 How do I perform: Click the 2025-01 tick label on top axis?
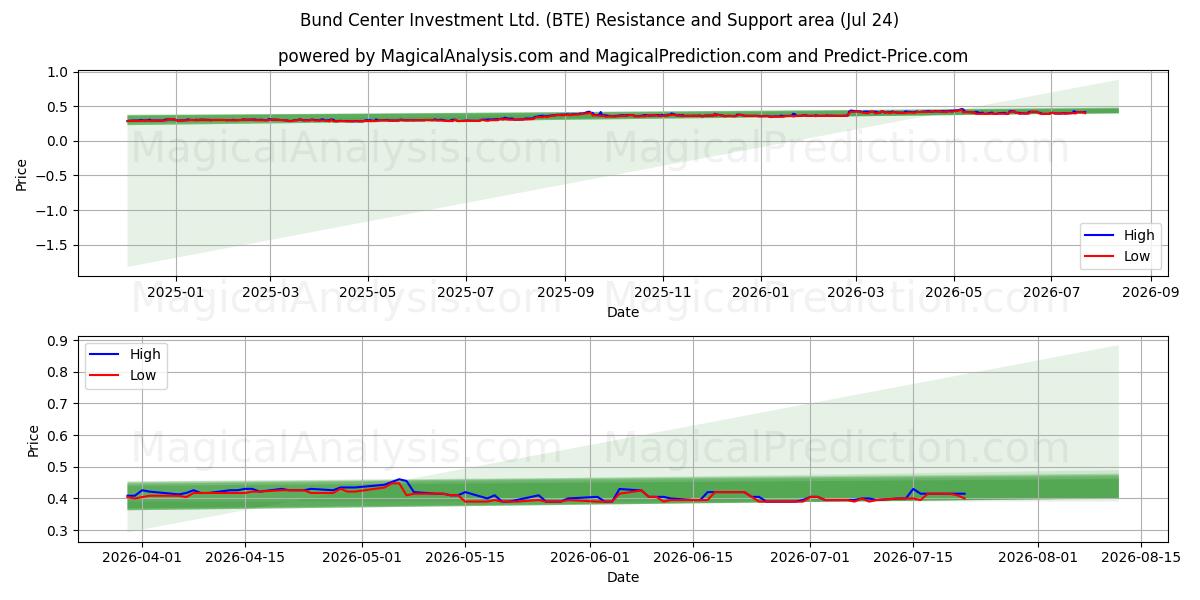tap(176, 293)
